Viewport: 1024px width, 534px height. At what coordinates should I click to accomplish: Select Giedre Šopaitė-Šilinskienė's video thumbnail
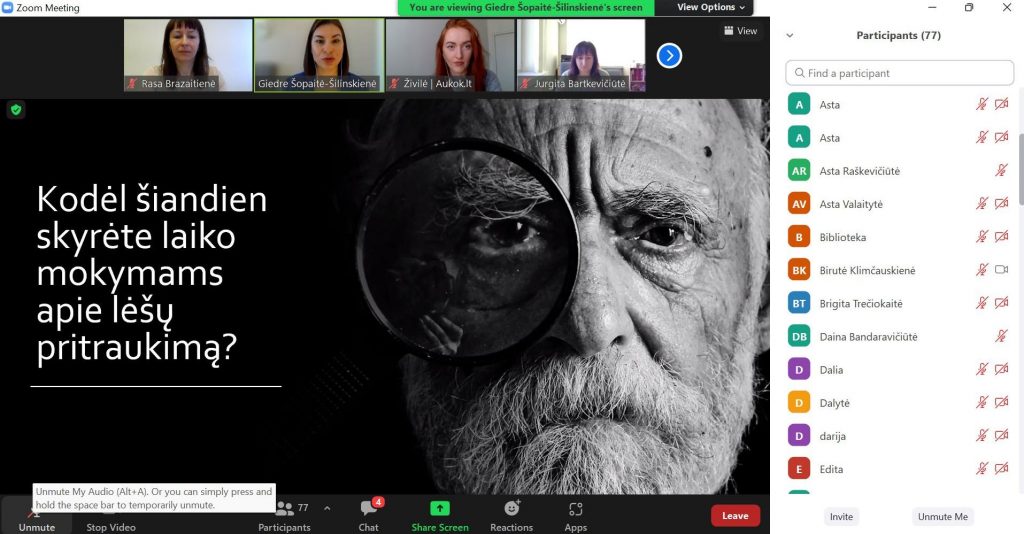pos(319,55)
